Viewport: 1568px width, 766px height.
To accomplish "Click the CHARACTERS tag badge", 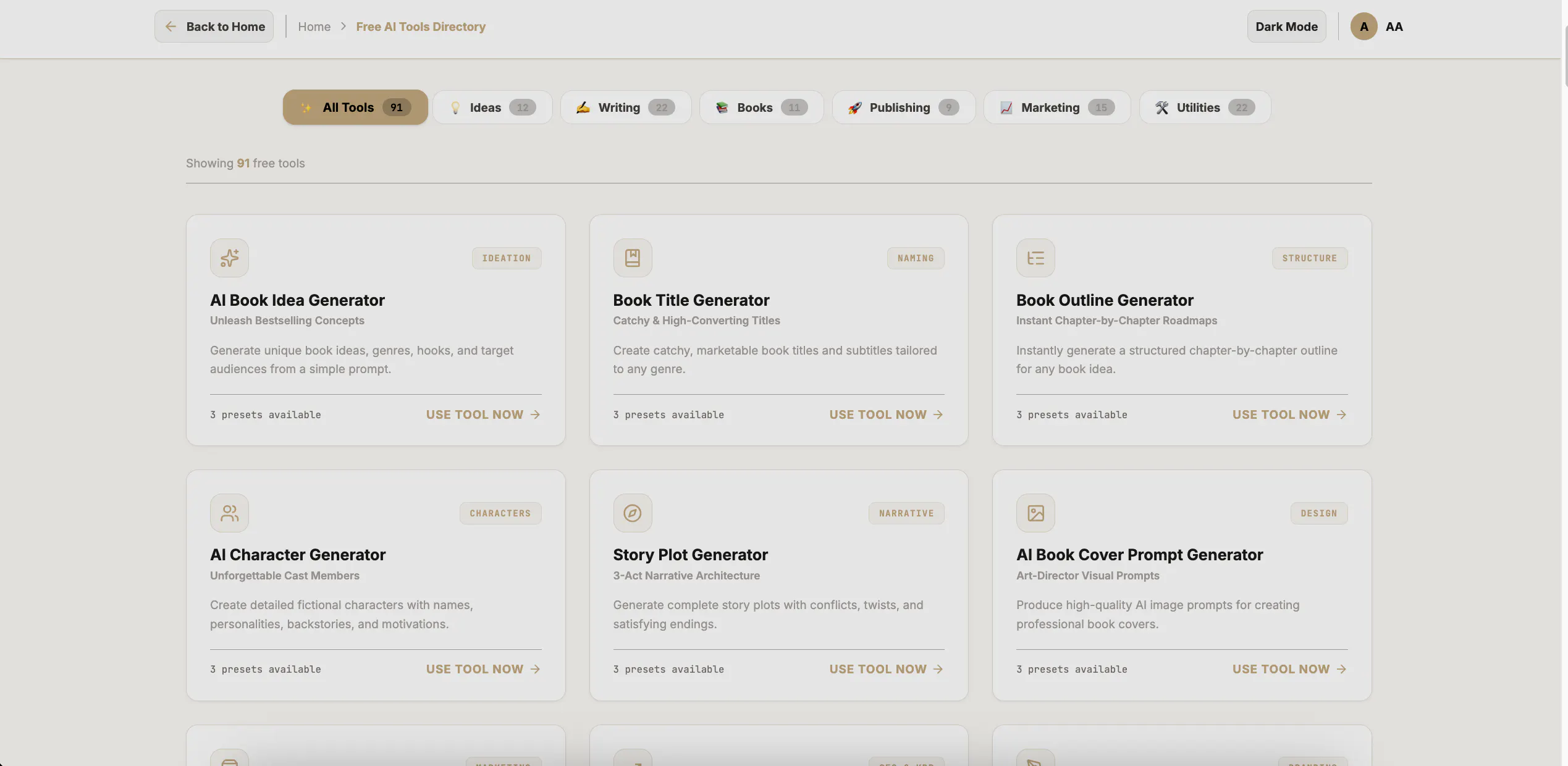I will 500,513.
